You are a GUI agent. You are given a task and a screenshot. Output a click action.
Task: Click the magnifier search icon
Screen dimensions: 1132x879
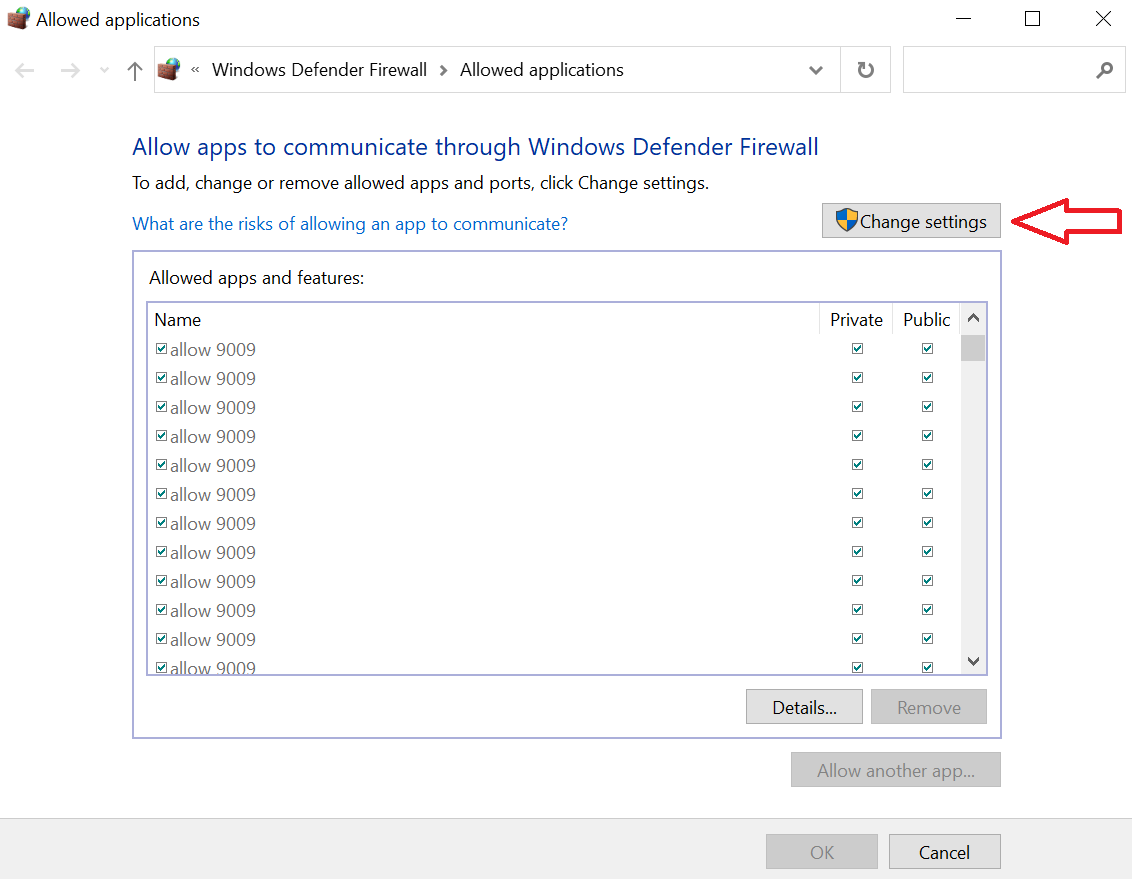(x=1104, y=70)
